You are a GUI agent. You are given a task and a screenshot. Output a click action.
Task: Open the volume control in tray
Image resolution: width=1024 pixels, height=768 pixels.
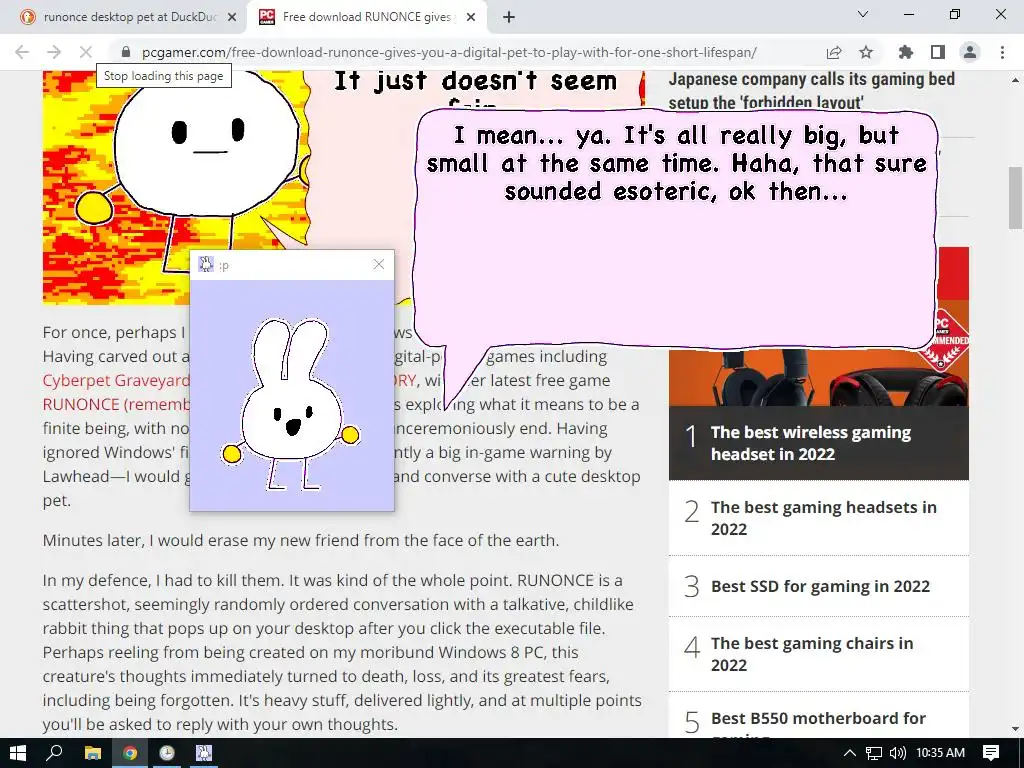pyautogui.click(x=898, y=753)
